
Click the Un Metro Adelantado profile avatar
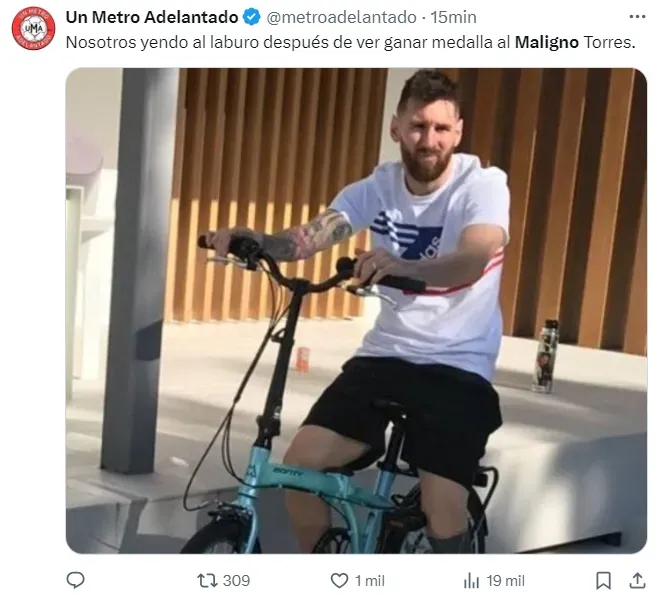pyautogui.click(x=33, y=28)
